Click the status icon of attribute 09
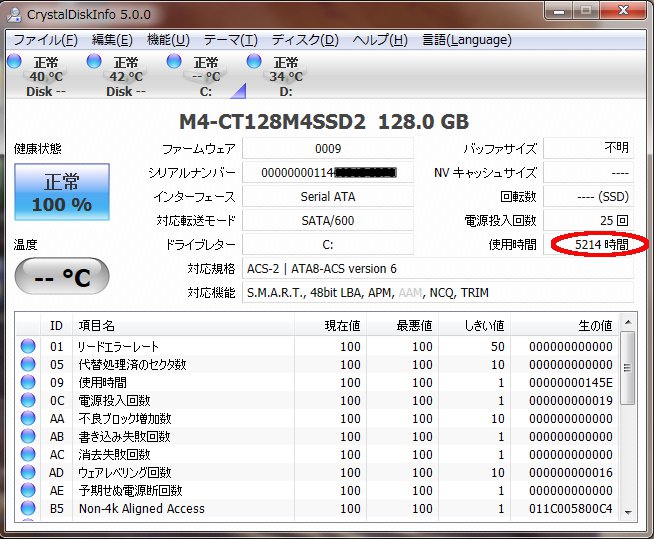Viewport: 654px width, 540px height. 28,382
